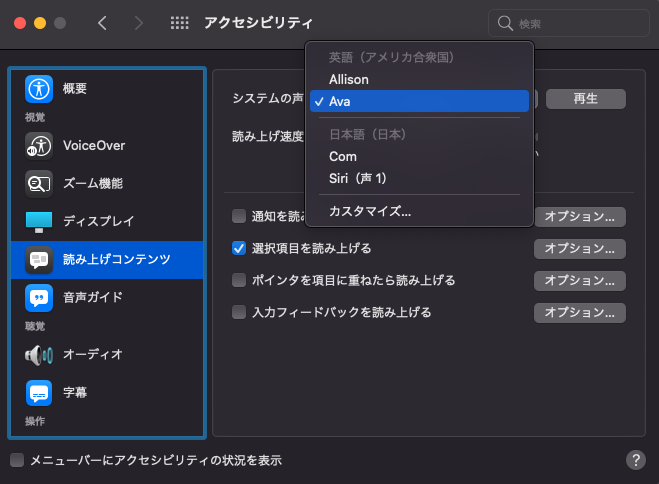Image resolution: width=659 pixels, height=484 pixels.
Task: Select the オーディオ speaker icon
Action: coord(39,354)
